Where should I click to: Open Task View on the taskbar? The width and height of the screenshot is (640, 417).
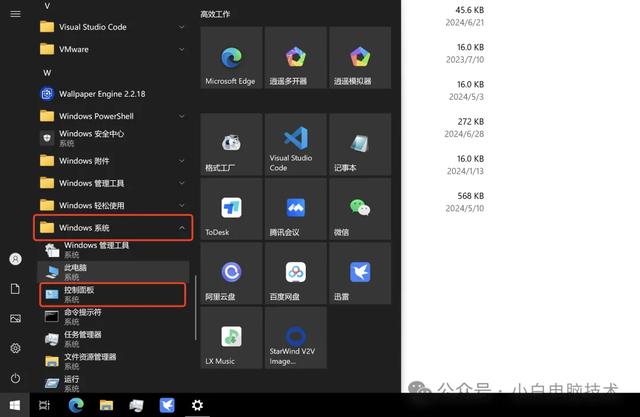click(x=44, y=405)
